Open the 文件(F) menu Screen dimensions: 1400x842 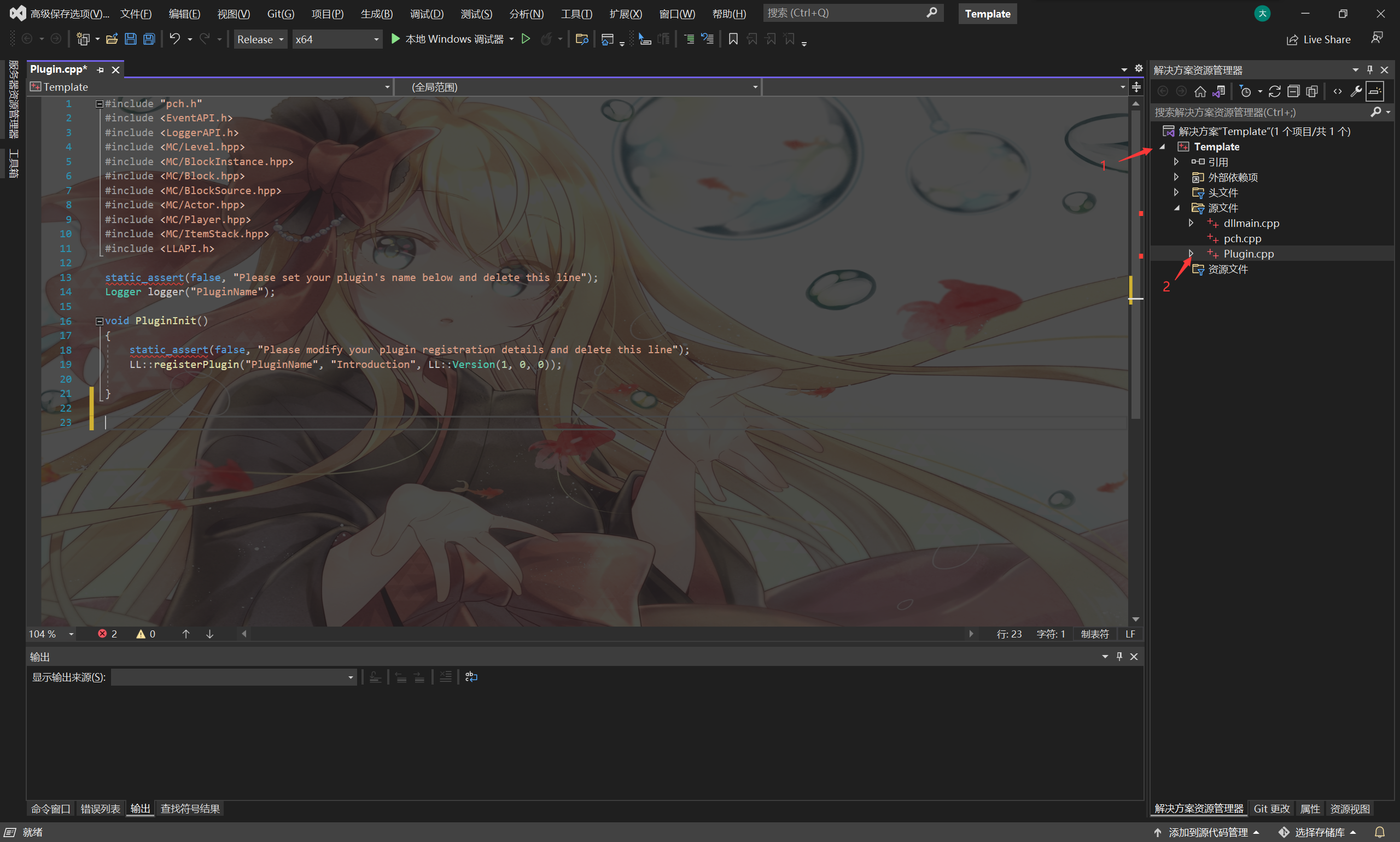coord(136,14)
